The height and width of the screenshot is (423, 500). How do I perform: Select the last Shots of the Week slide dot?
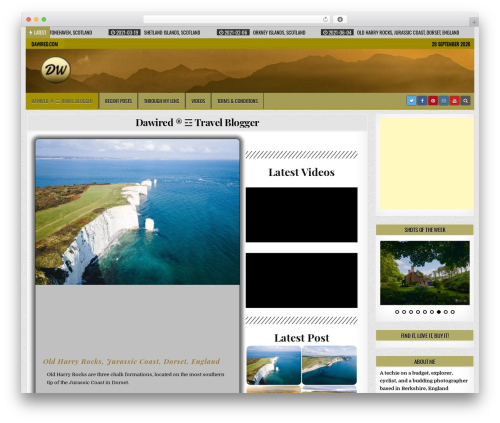click(x=453, y=312)
